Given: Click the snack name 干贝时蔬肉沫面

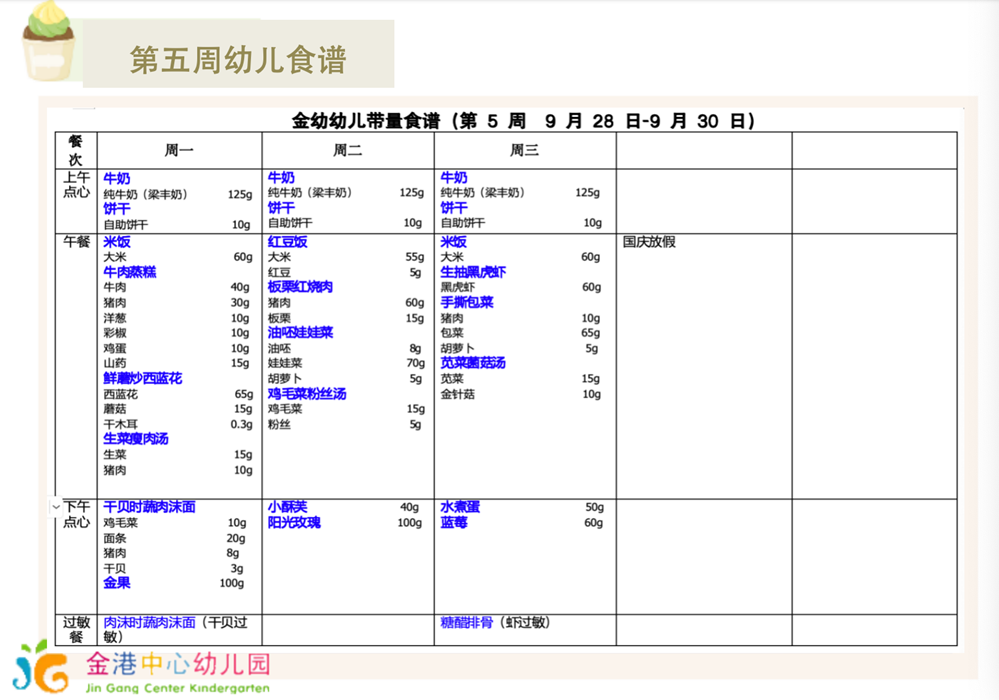Looking at the screenshot, I should (x=150, y=507).
